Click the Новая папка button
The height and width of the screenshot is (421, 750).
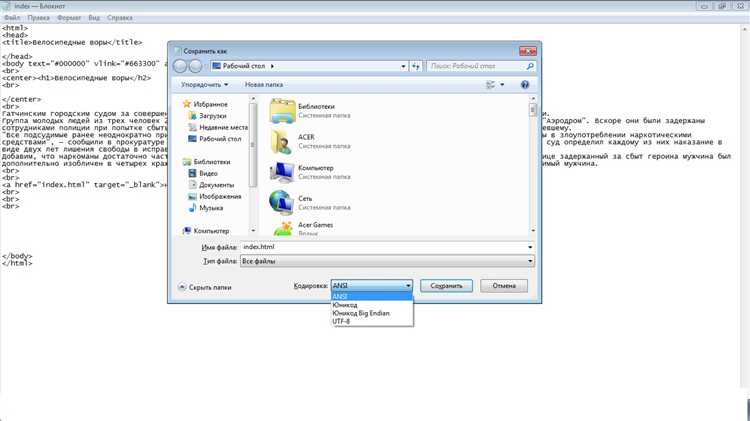pos(264,85)
